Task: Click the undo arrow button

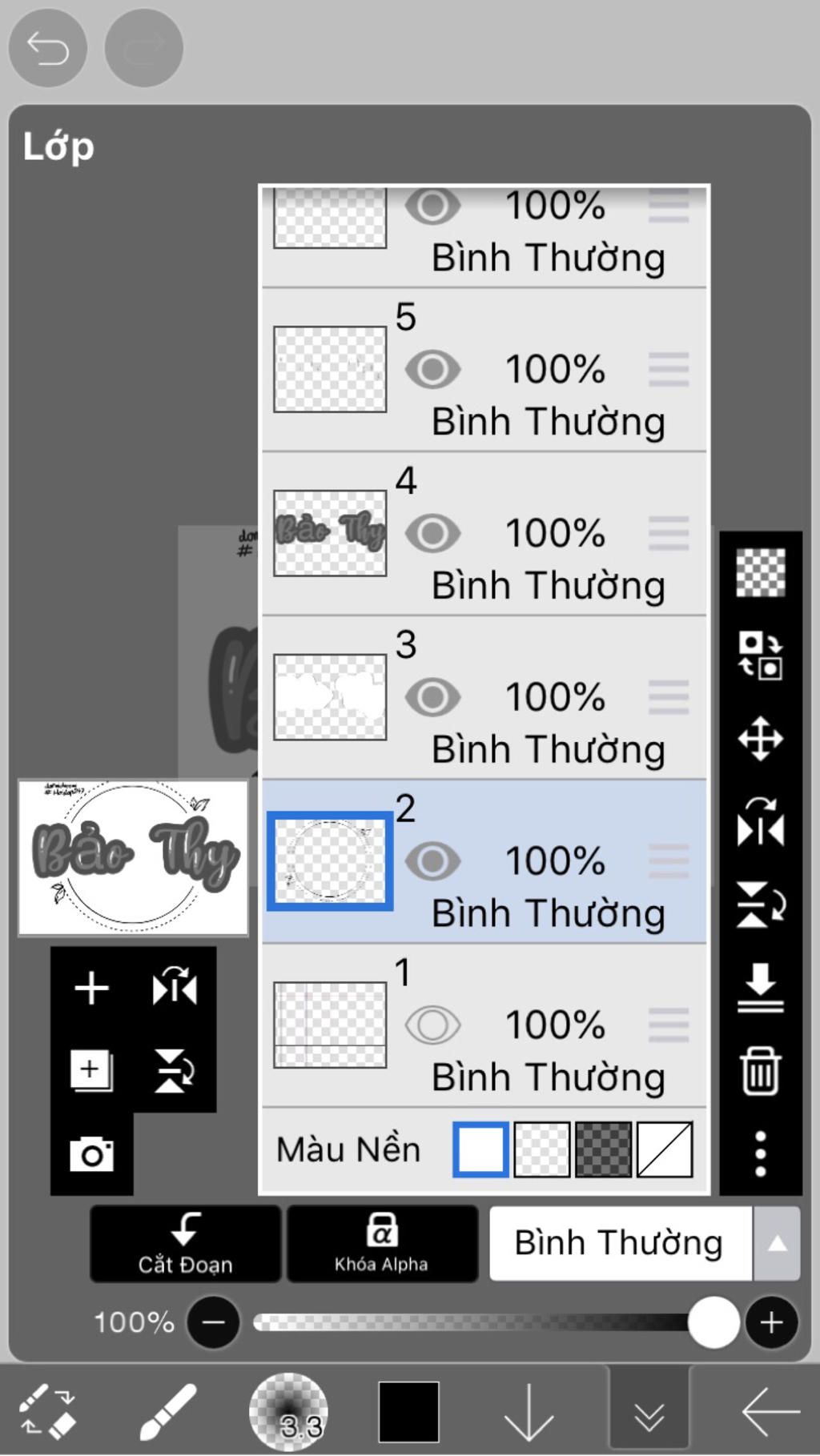Action: pyautogui.click(x=47, y=48)
